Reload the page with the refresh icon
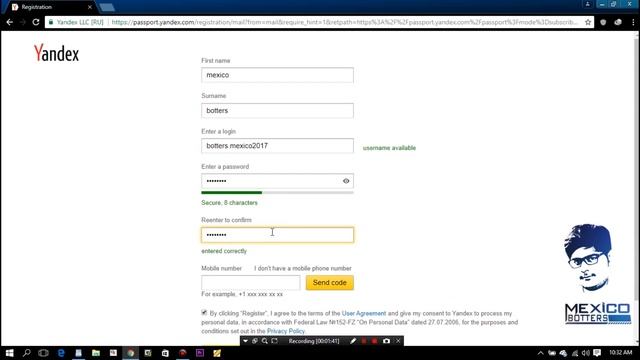 (x=36, y=22)
